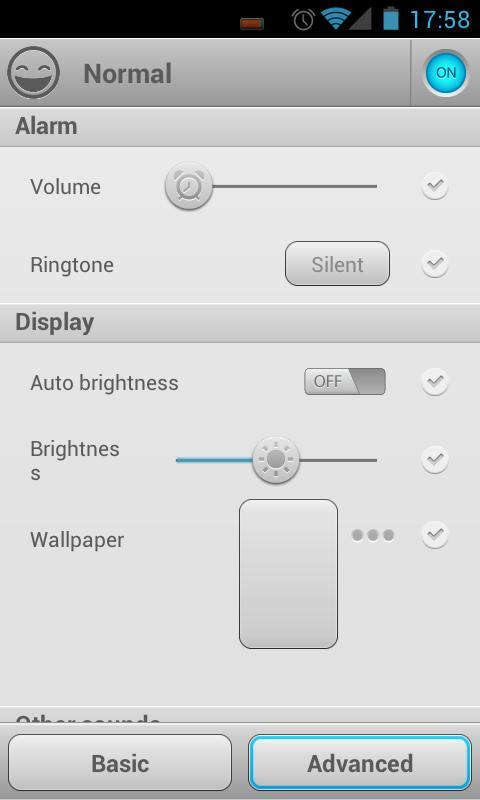This screenshot has width=480, height=800.
Task: Tap the alarm clock status bar icon
Action: [x=303, y=20]
